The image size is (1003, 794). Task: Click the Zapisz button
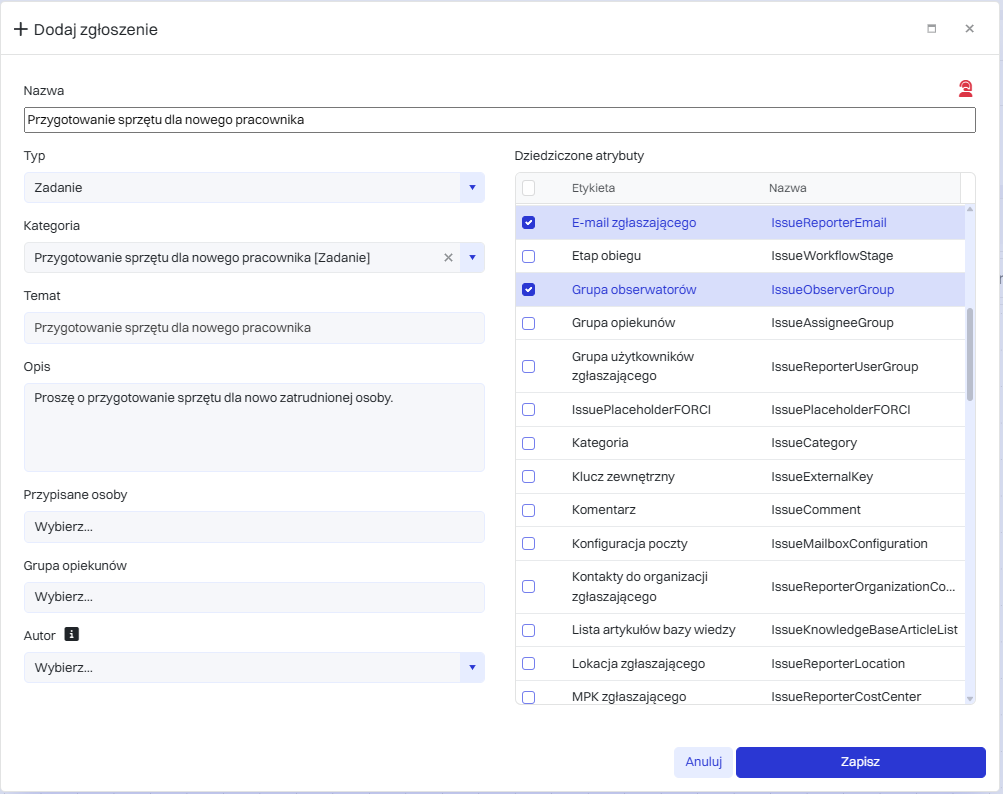point(860,762)
